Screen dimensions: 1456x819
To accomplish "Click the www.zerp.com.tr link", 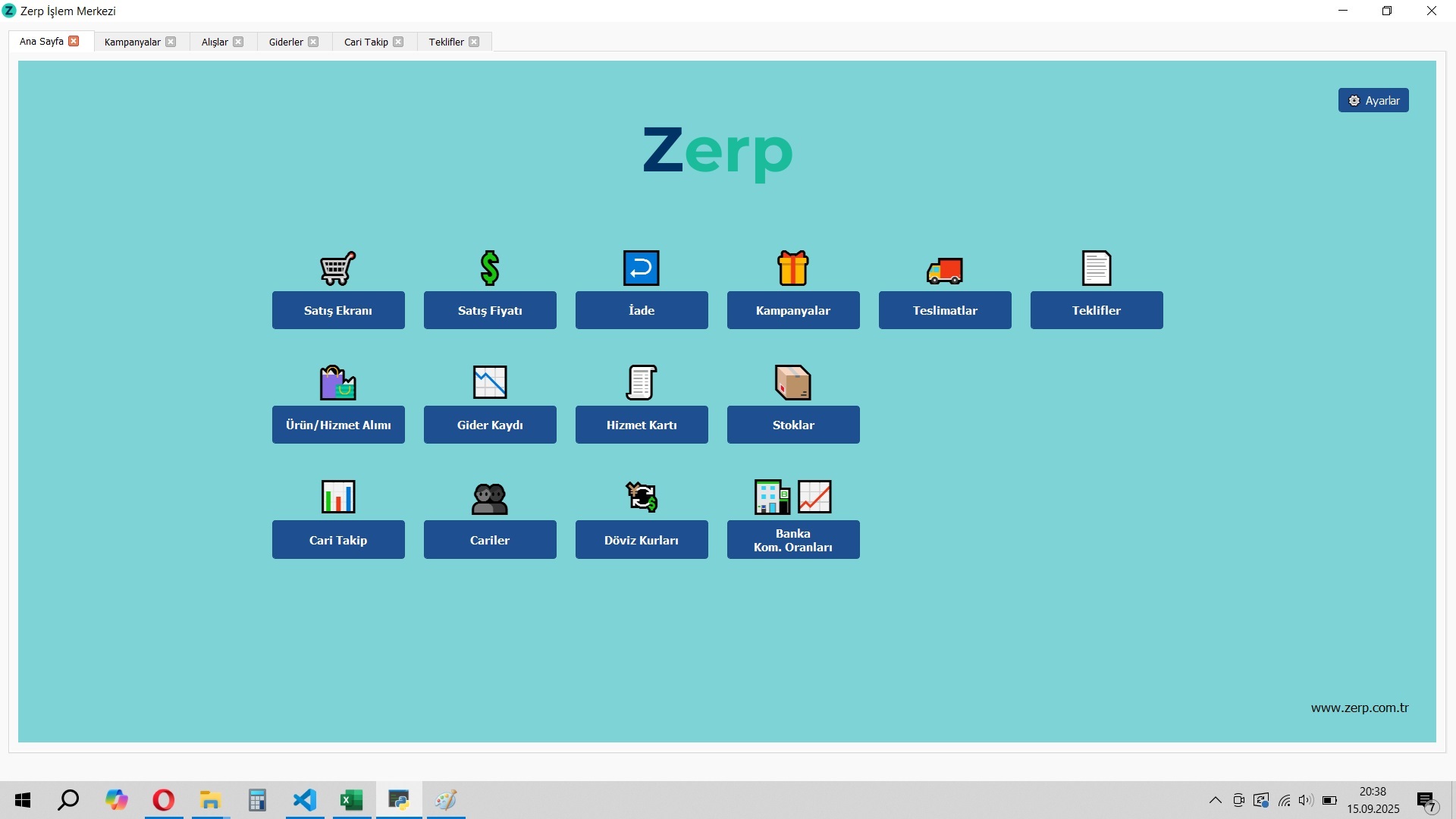I will 1359,708.
